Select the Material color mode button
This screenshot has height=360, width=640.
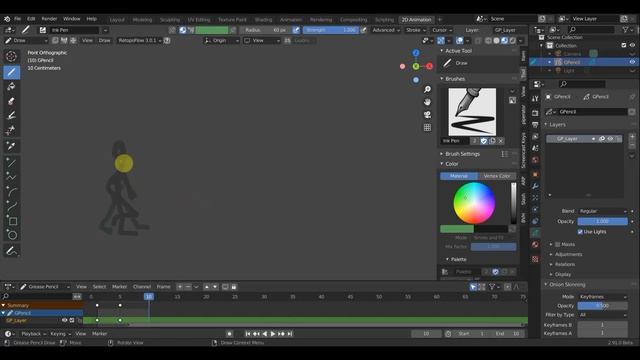point(459,176)
